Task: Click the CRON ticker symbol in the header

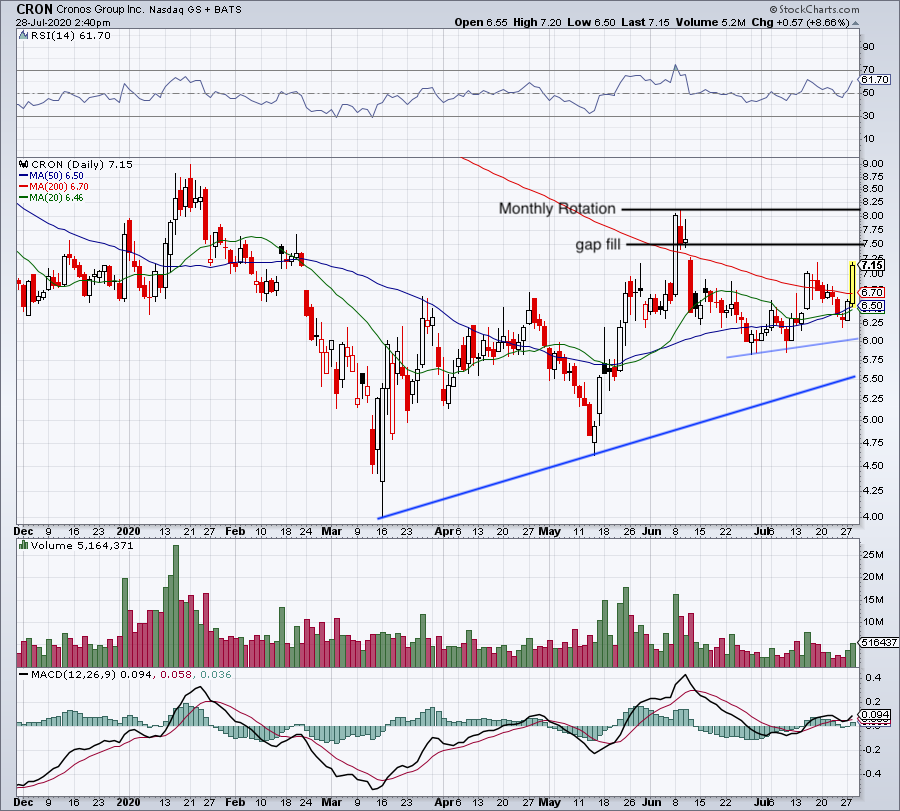Action: coord(34,9)
